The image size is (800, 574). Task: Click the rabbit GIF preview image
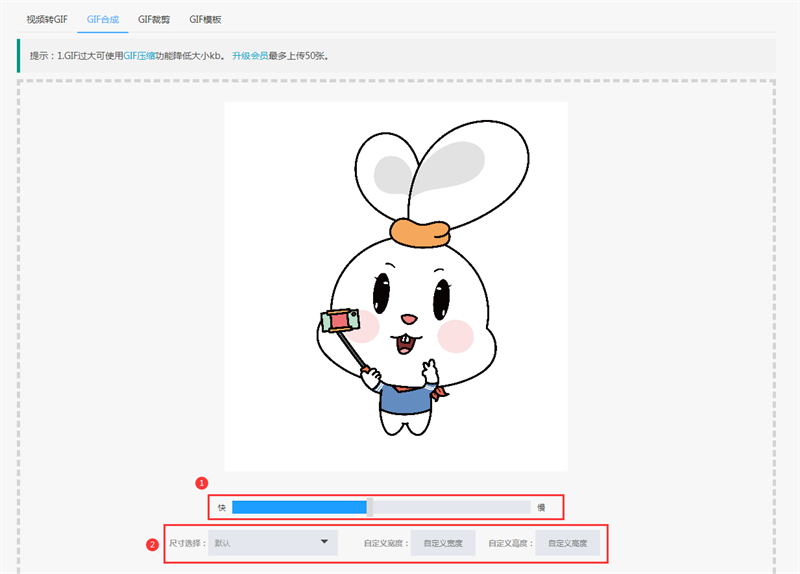pyautogui.click(x=396, y=286)
